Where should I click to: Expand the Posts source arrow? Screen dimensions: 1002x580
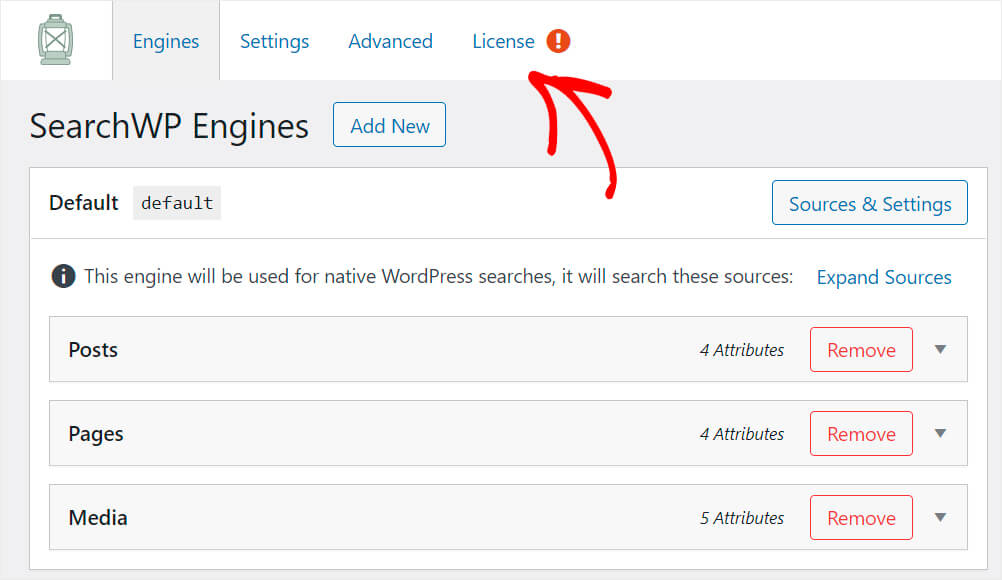(941, 349)
